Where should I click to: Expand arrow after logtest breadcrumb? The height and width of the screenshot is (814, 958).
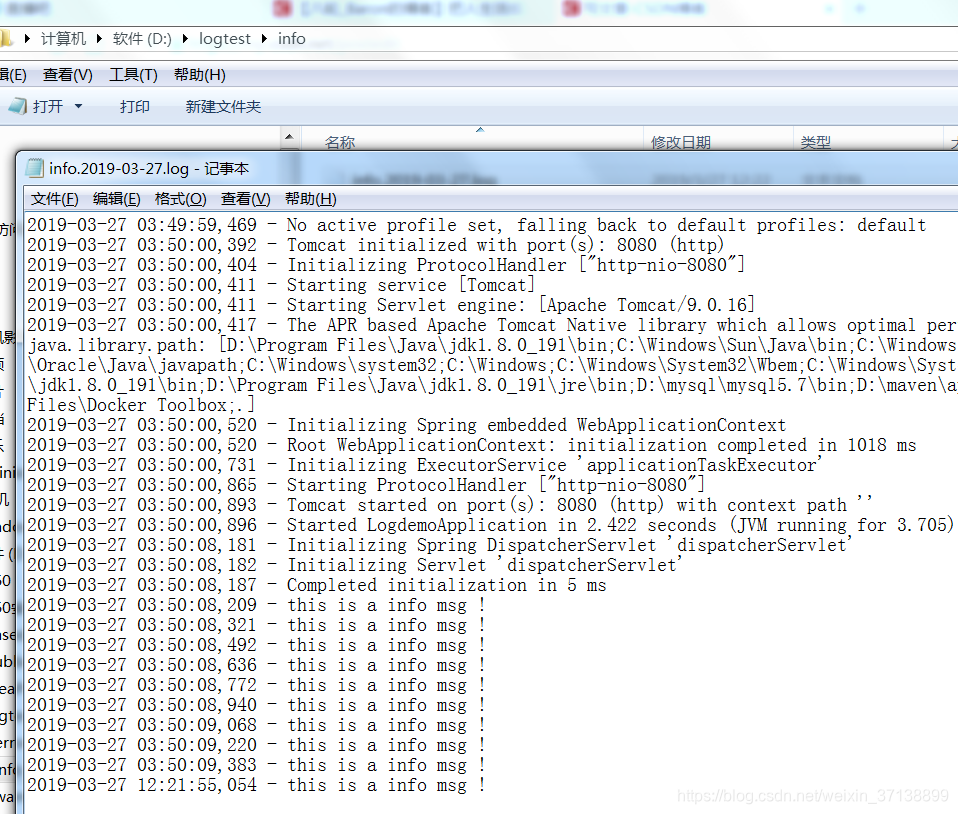265,38
